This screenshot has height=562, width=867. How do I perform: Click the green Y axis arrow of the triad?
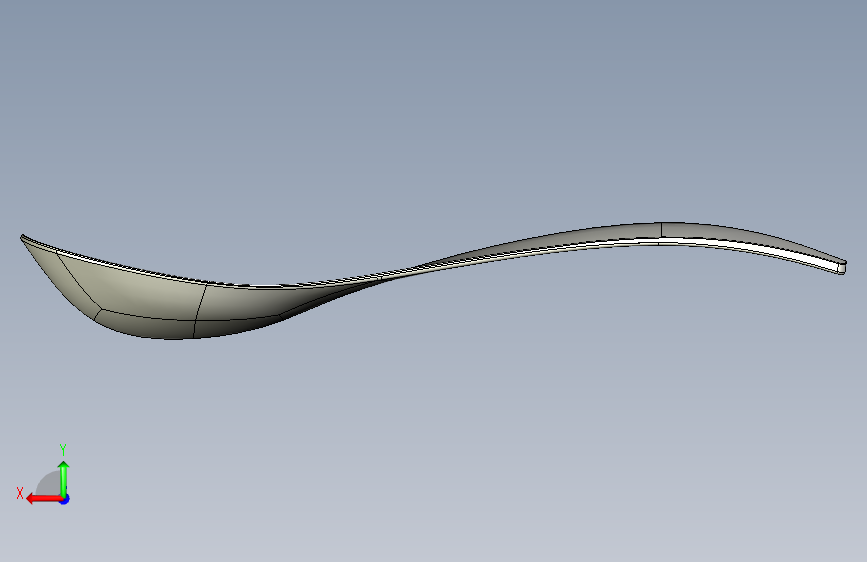pyautogui.click(x=64, y=478)
